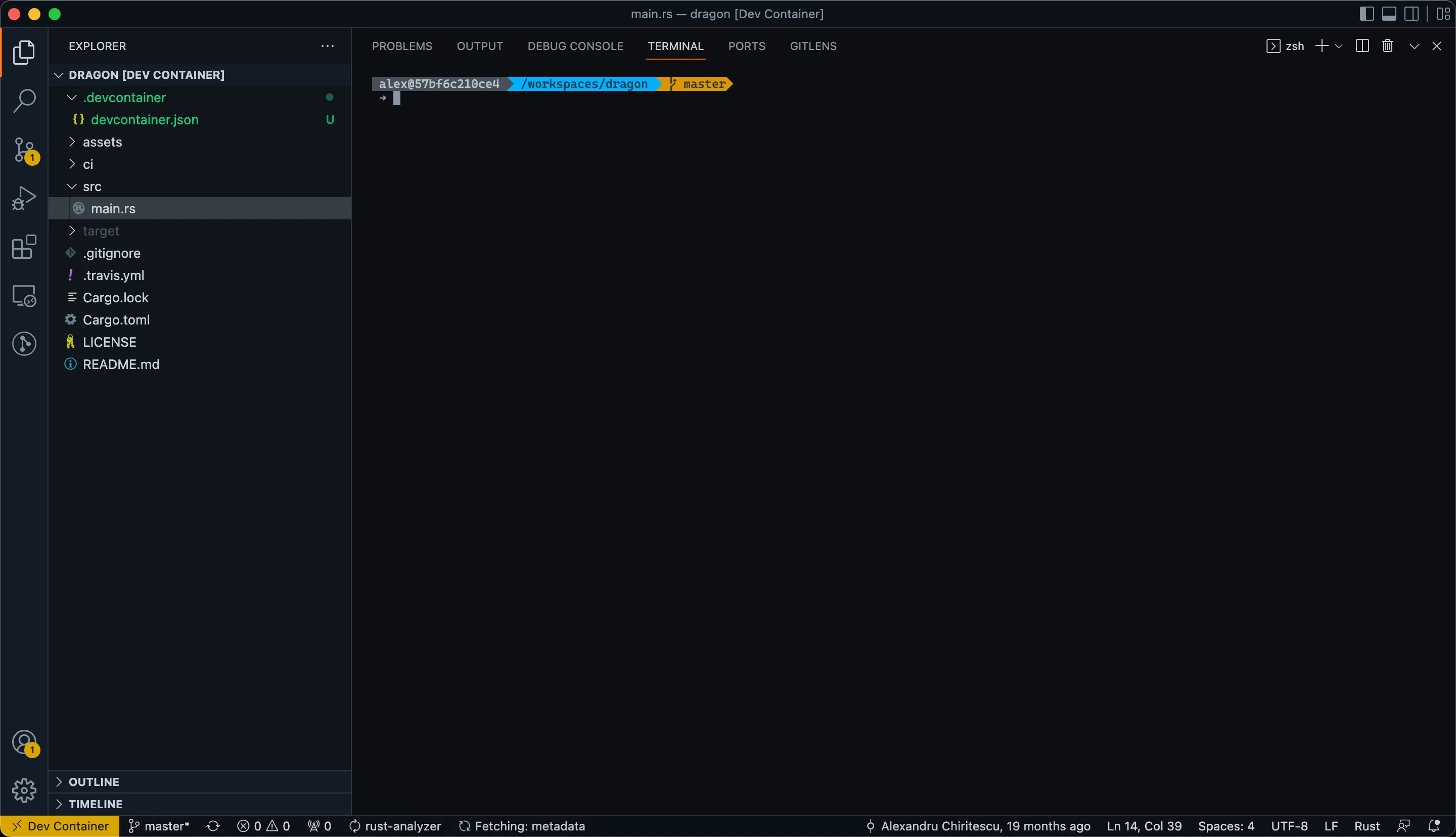Open the Extensions view
The image size is (1456, 837).
24,247
